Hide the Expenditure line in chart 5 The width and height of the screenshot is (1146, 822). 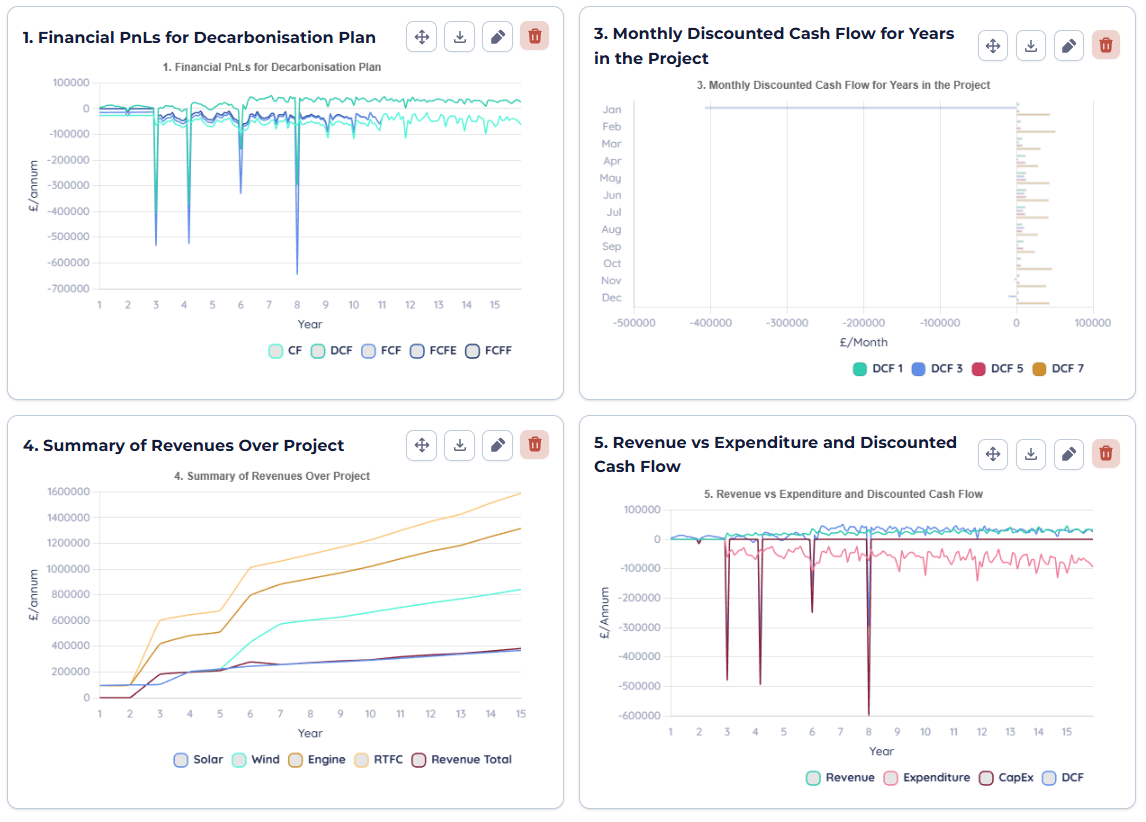click(926, 778)
